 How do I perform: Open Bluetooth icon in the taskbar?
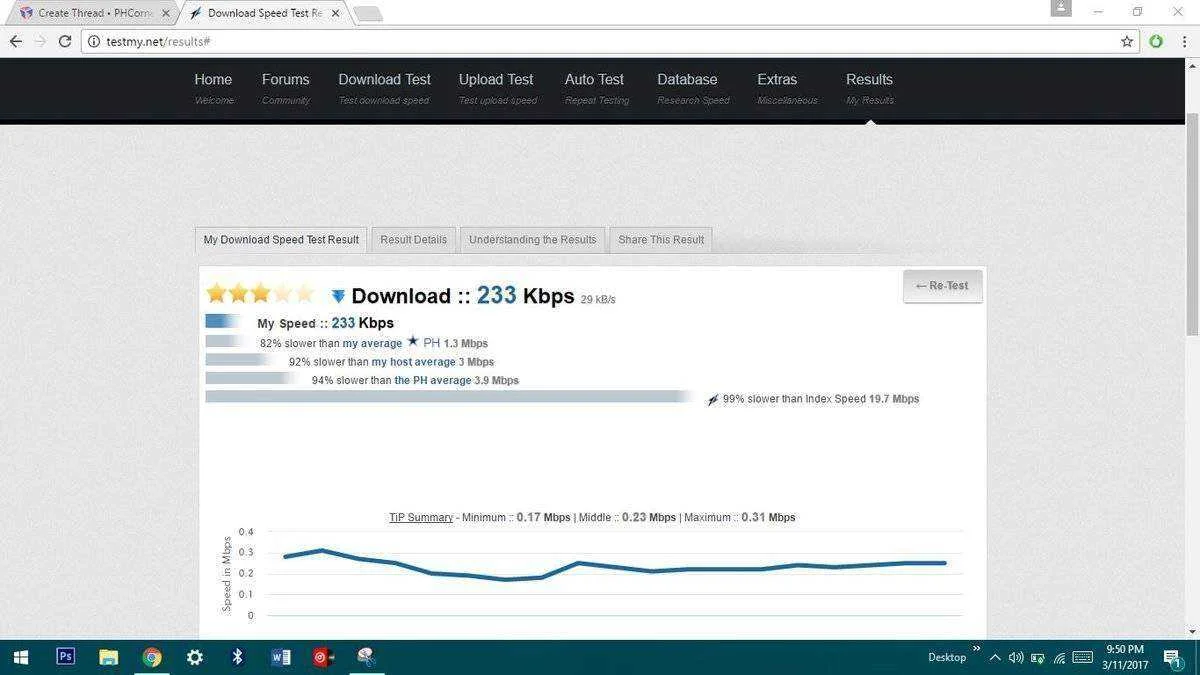[238, 657]
